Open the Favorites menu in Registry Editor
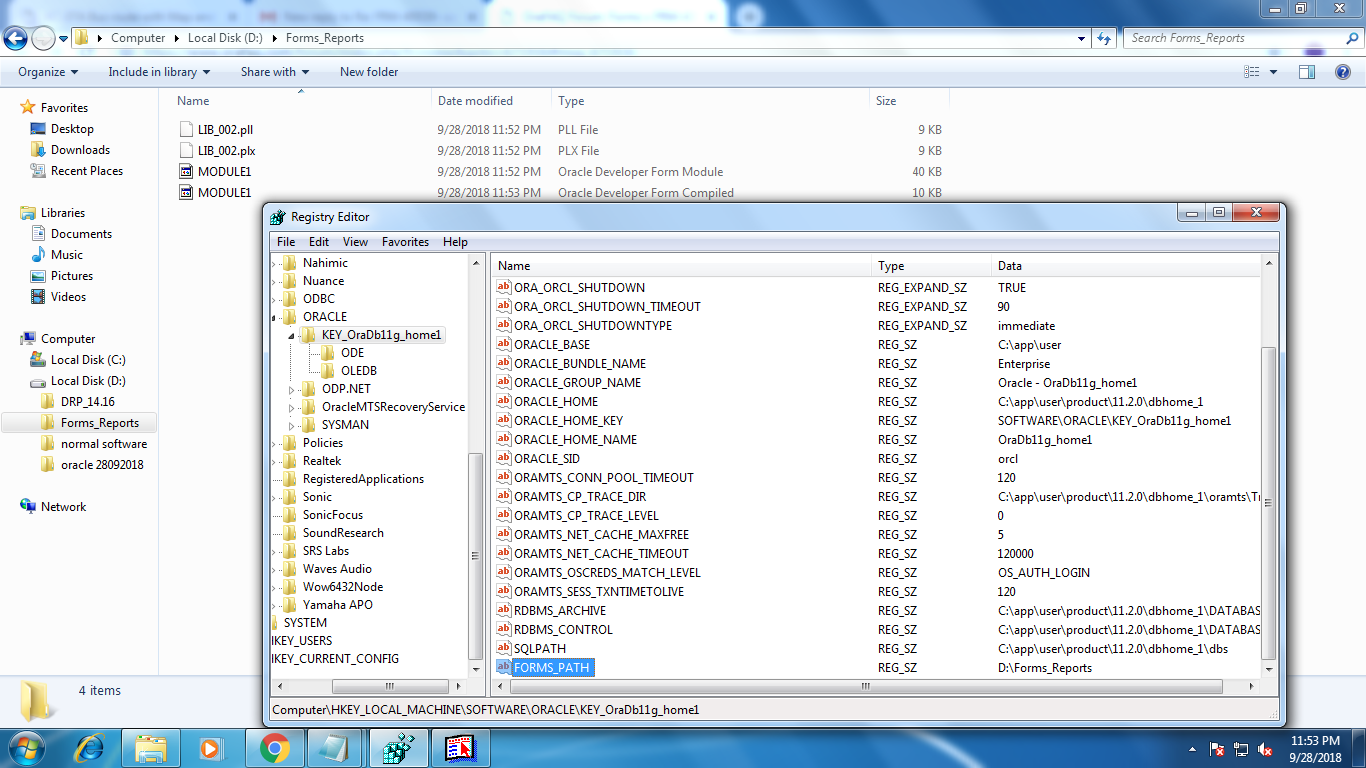 pyautogui.click(x=405, y=242)
